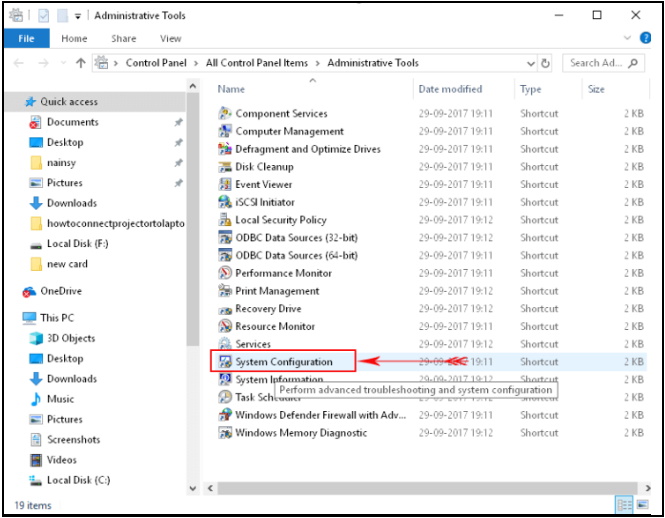
Task: Select the System Configuration icon
Action: coord(225,361)
